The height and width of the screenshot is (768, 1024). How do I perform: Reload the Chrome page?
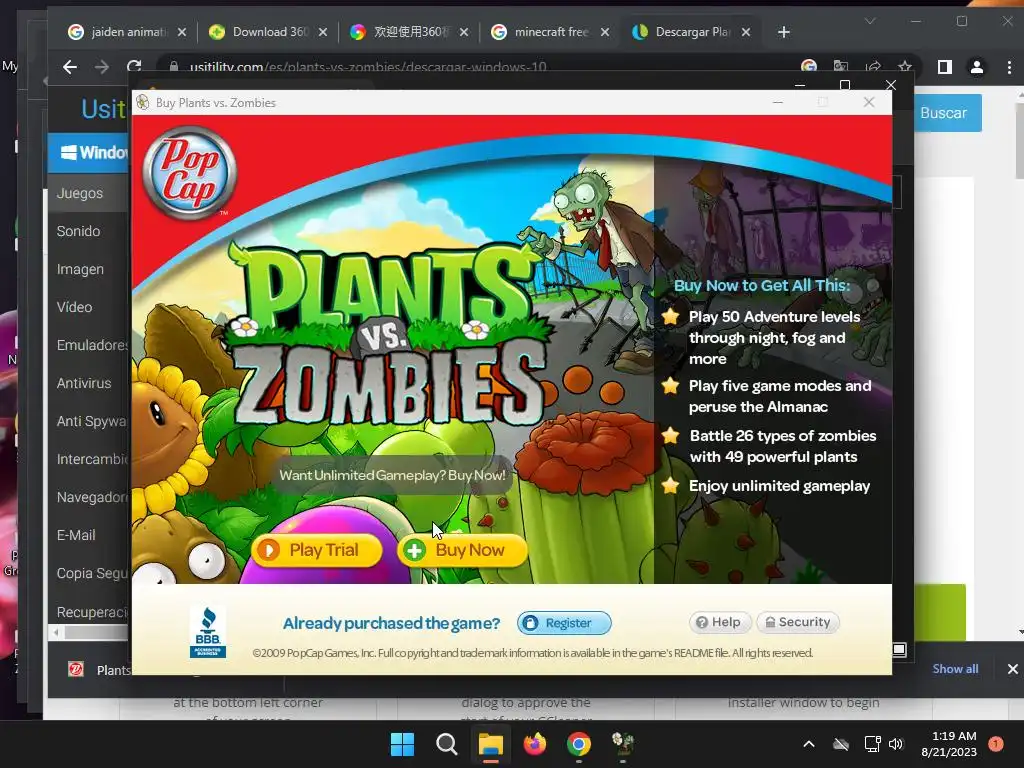point(134,66)
